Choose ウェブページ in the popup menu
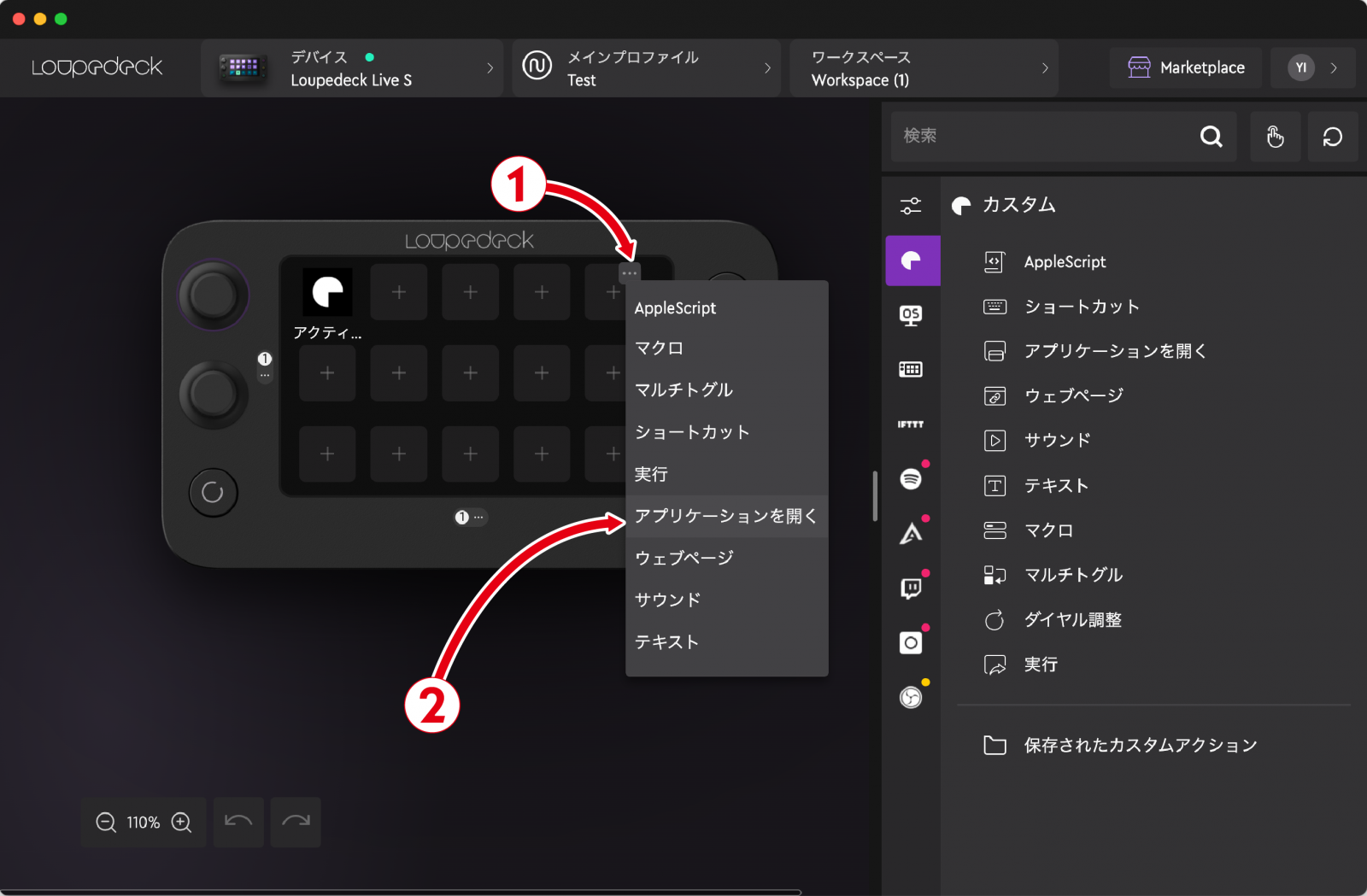 pyautogui.click(x=727, y=557)
